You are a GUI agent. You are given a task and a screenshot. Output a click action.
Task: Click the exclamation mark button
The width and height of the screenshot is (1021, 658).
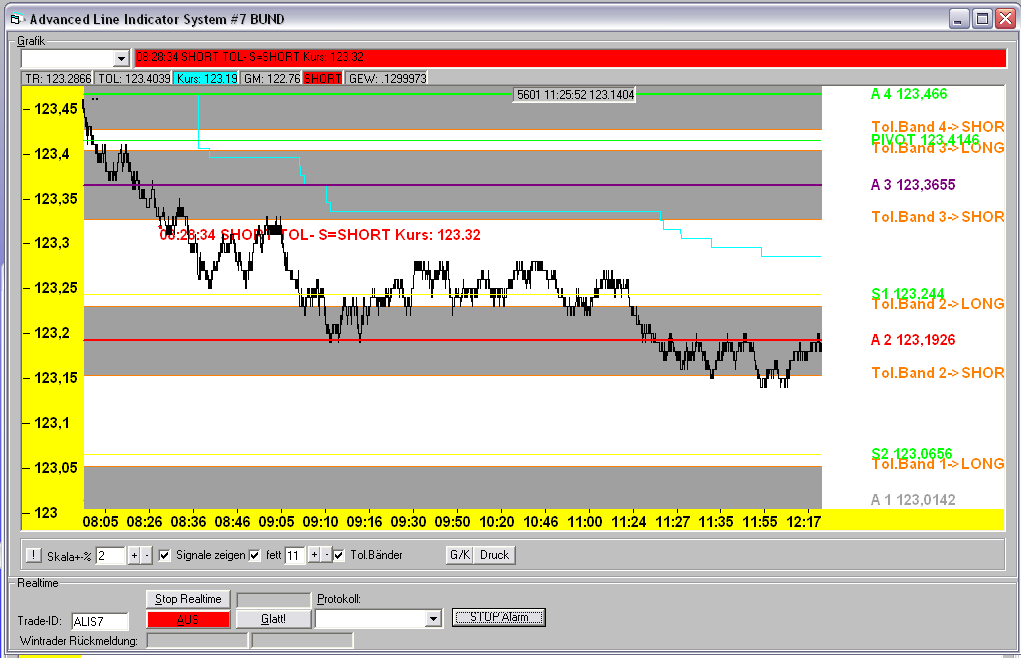coord(33,555)
